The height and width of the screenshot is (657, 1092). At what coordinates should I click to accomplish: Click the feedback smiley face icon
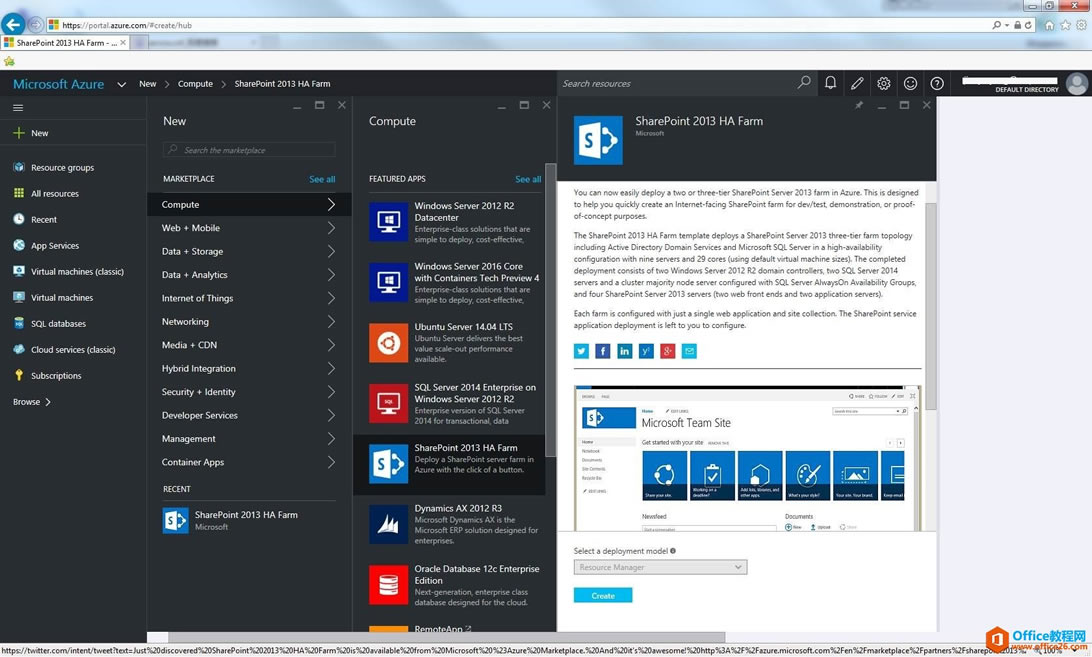coord(910,84)
